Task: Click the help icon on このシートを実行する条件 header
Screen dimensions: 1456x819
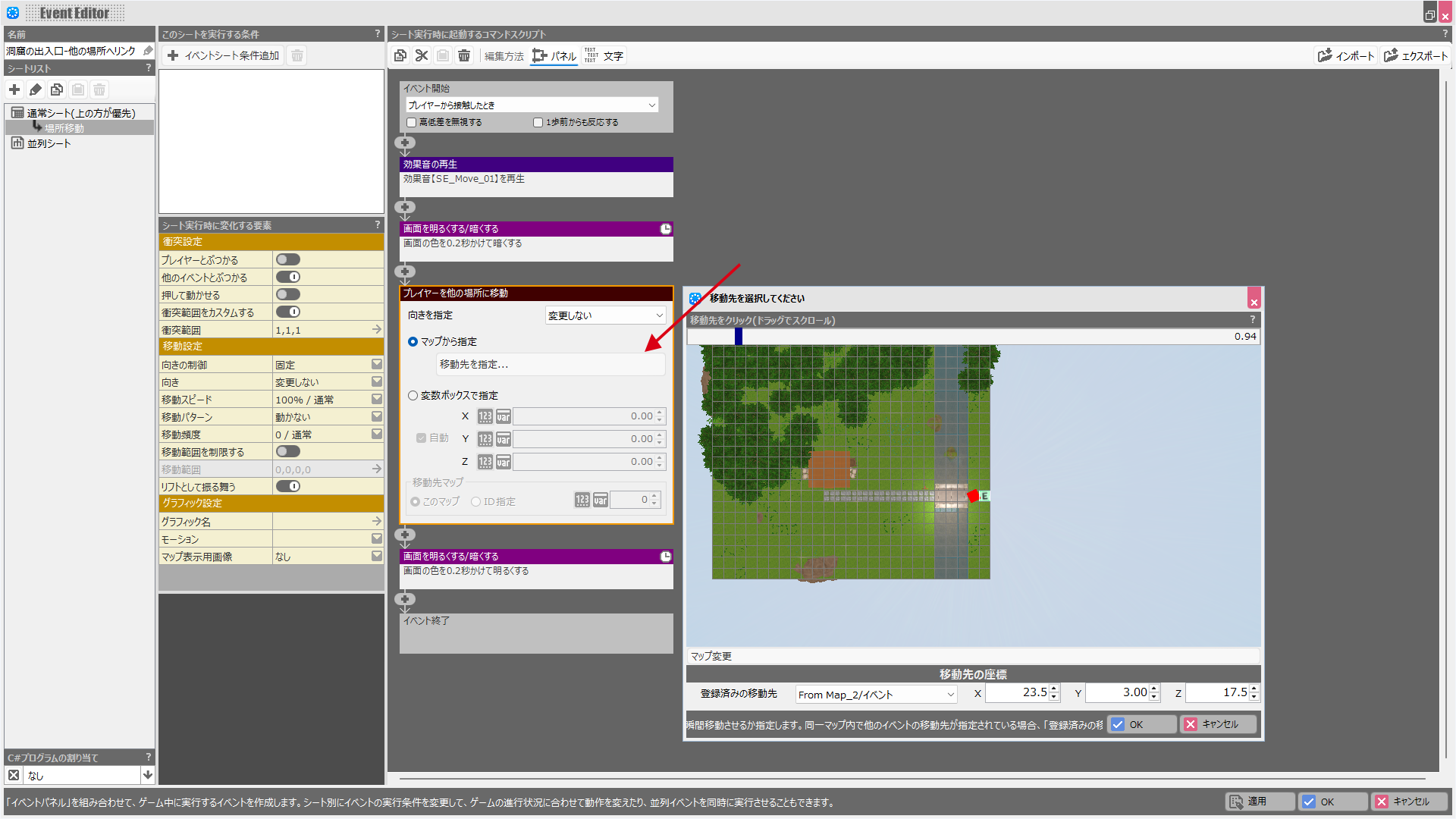Action: click(378, 34)
